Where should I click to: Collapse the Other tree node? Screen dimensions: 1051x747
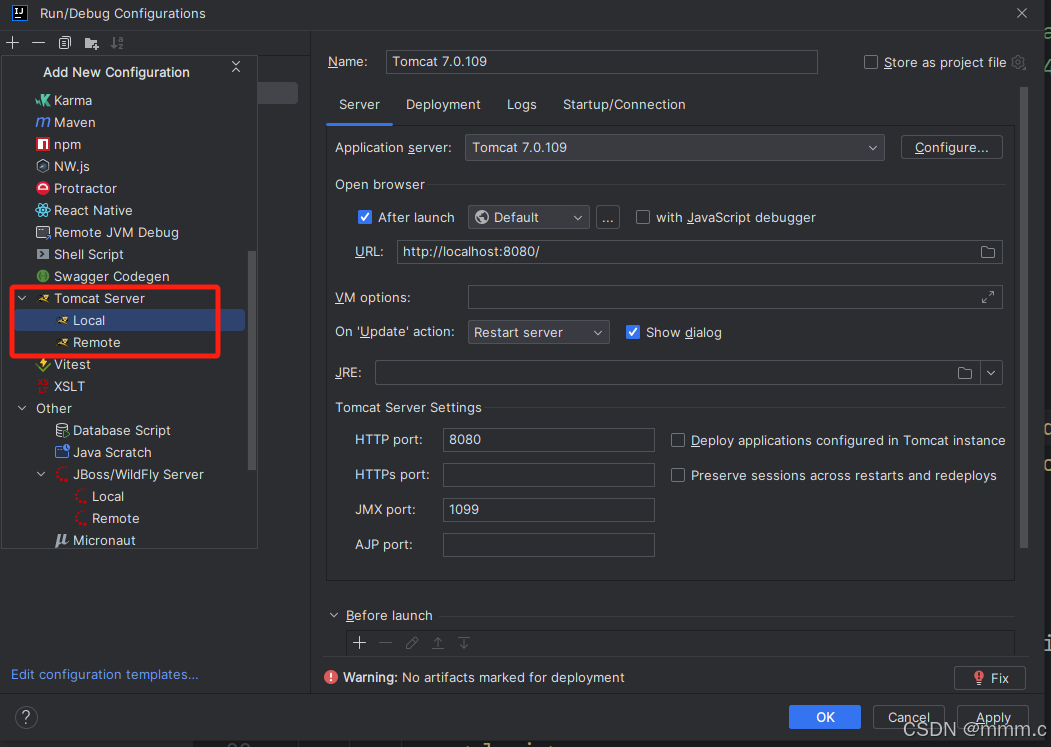pos(22,408)
